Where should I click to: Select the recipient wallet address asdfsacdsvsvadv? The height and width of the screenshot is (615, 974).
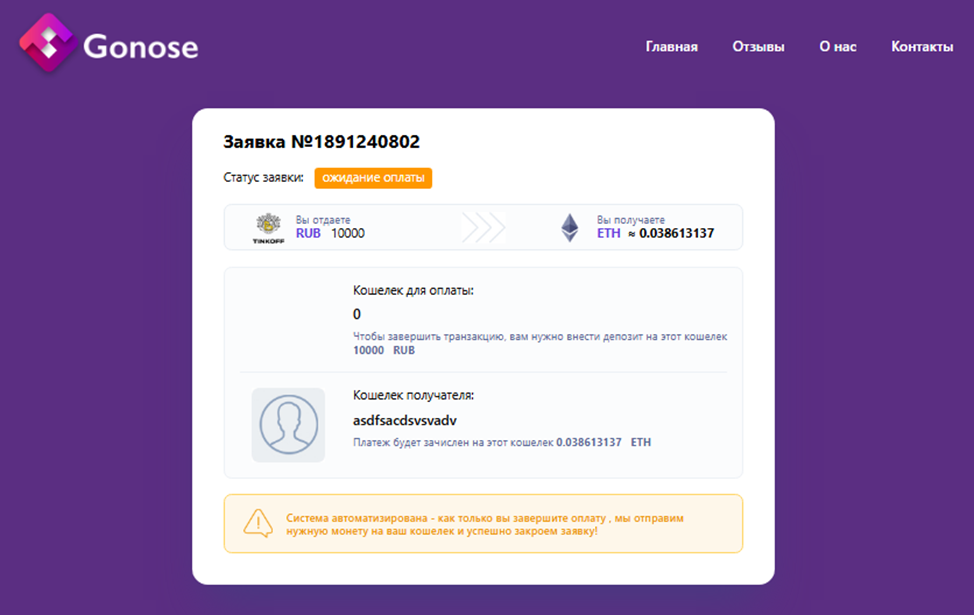[405, 421]
